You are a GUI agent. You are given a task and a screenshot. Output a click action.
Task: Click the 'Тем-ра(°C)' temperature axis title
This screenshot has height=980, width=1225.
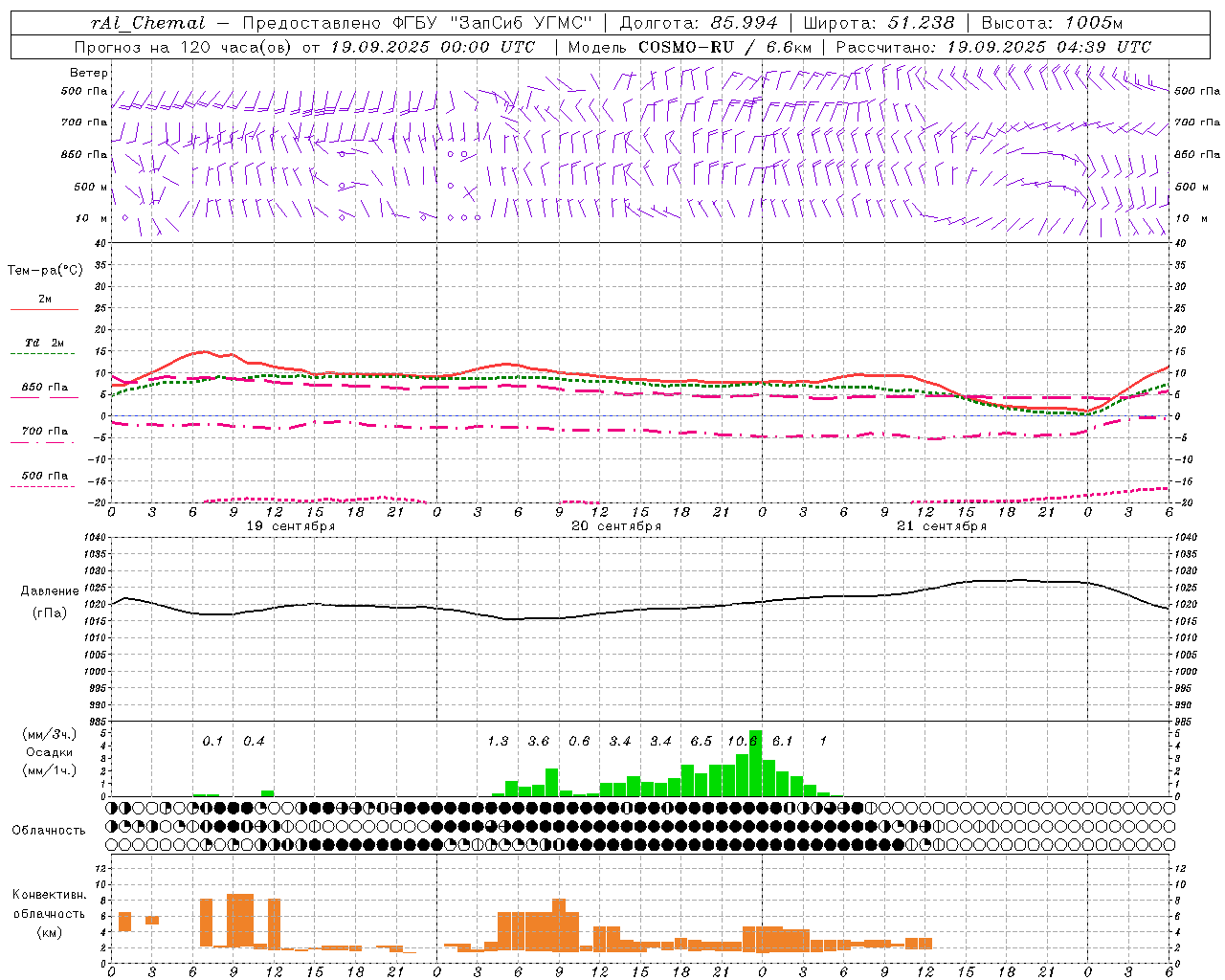[x=45, y=271]
